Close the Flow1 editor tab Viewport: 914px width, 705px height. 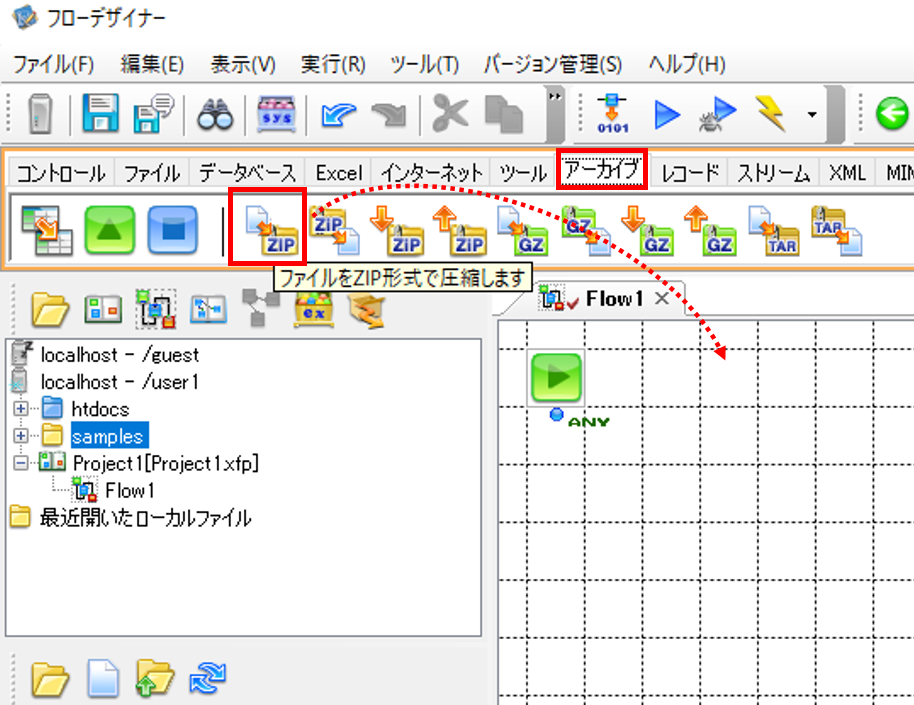pyautogui.click(x=662, y=299)
